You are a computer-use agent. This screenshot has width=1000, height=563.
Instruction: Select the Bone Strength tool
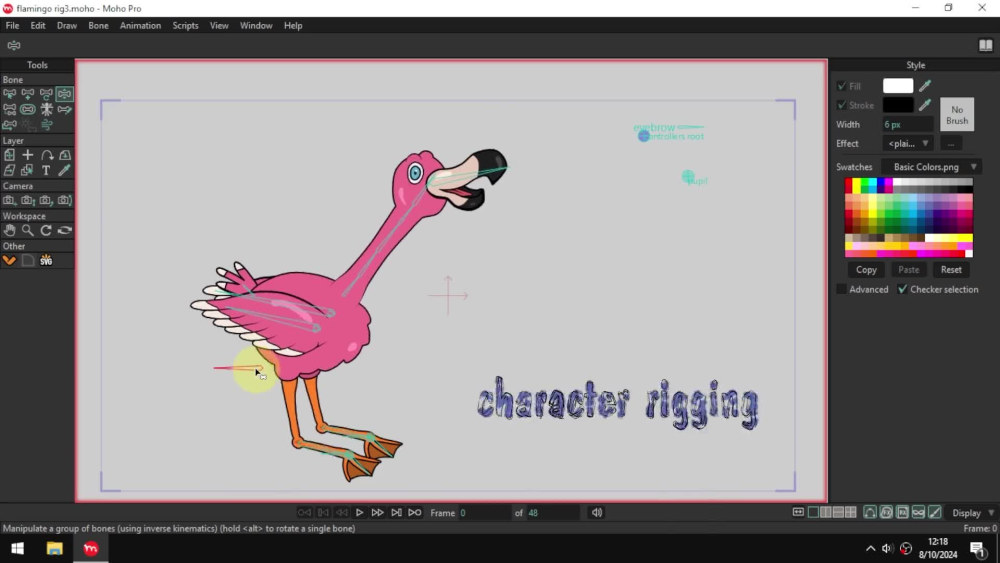27,109
